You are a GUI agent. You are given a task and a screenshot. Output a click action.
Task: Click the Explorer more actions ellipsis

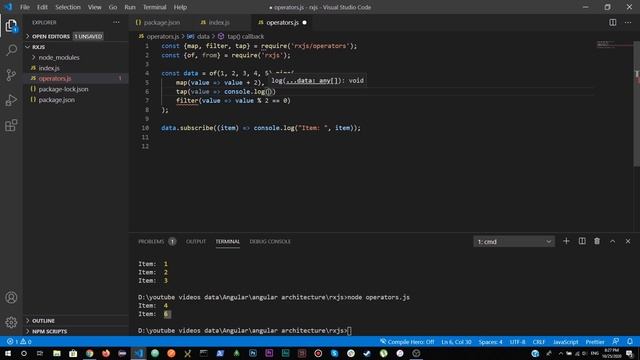coord(116,22)
